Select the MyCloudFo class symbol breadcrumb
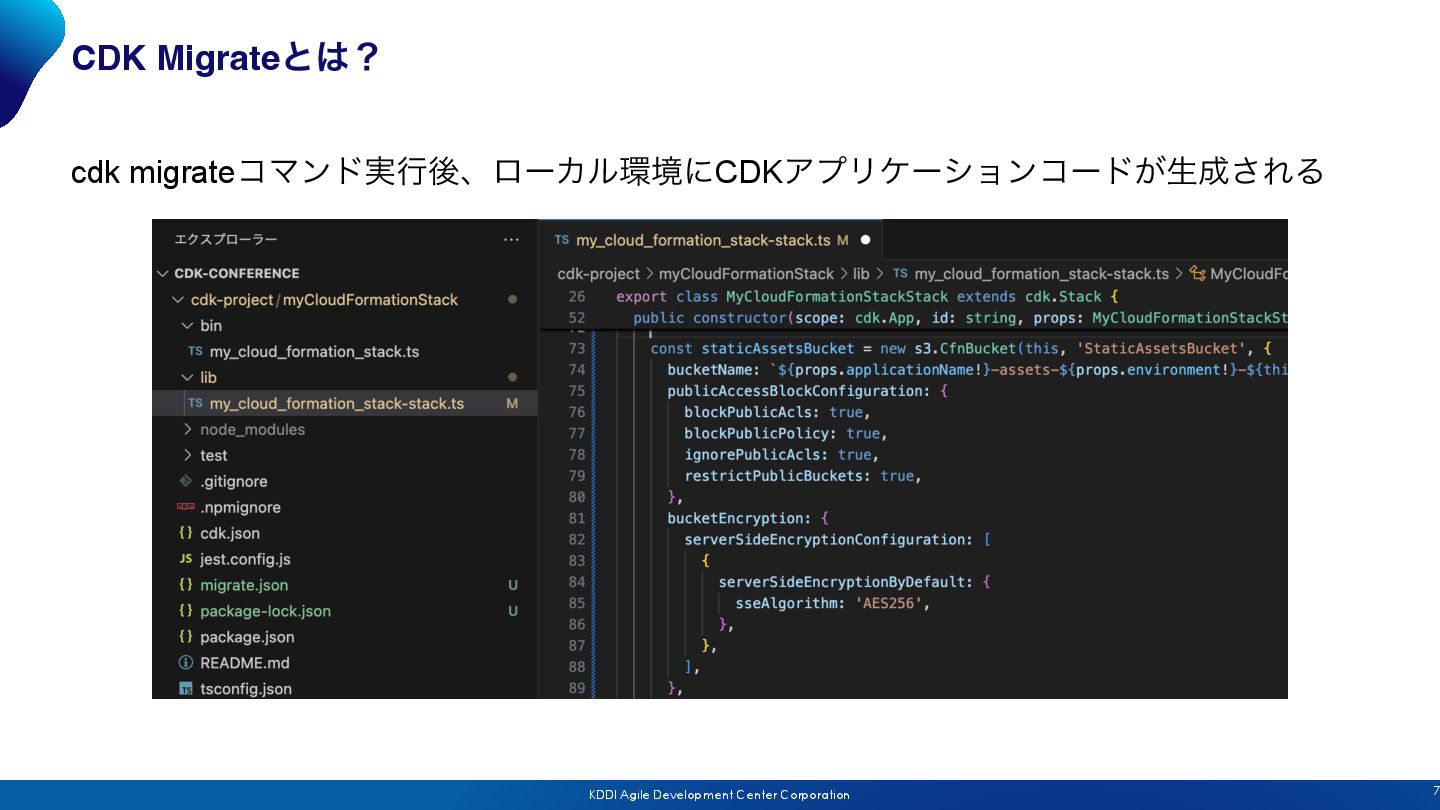This screenshot has width=1440, height=810. click(x=1248, y=274)
